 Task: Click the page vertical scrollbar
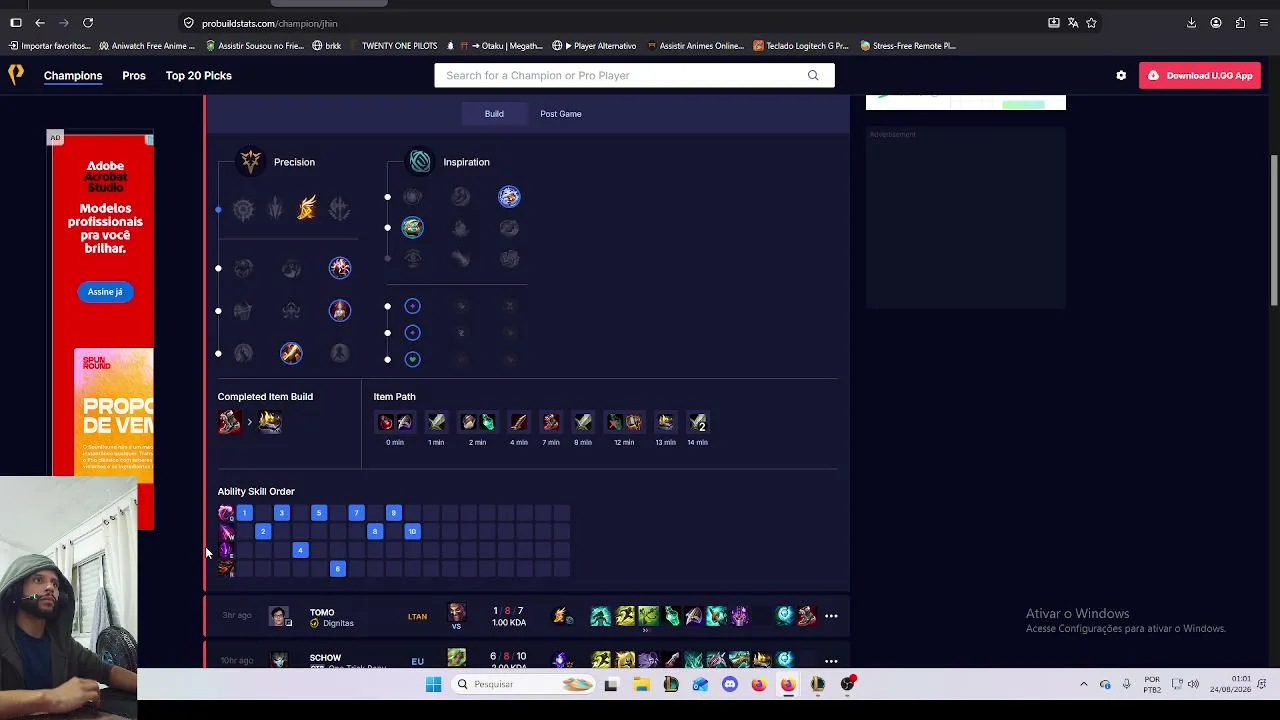tap(1274, 230)
